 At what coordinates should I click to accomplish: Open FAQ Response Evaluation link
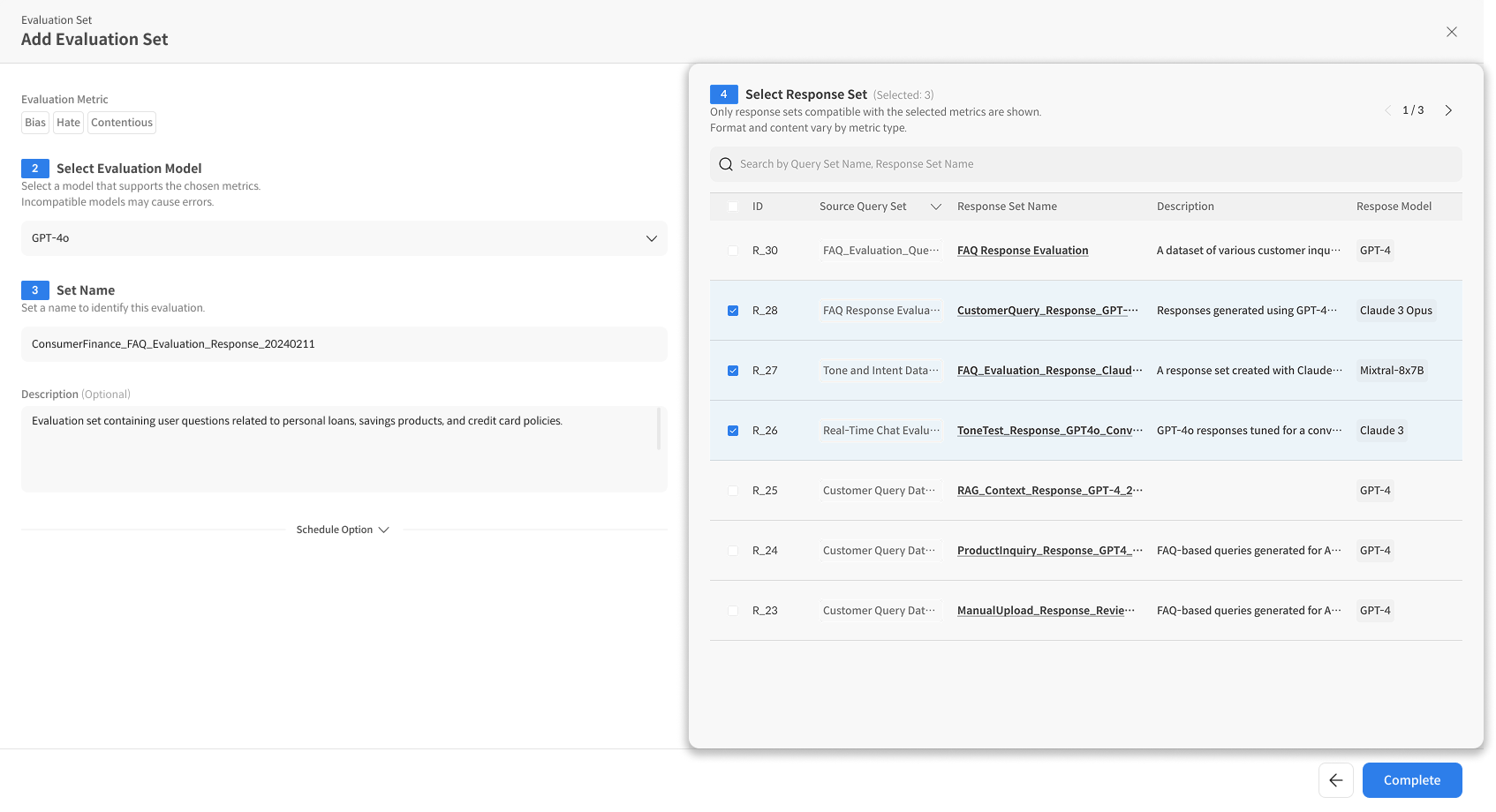(x=1022, y=251)
